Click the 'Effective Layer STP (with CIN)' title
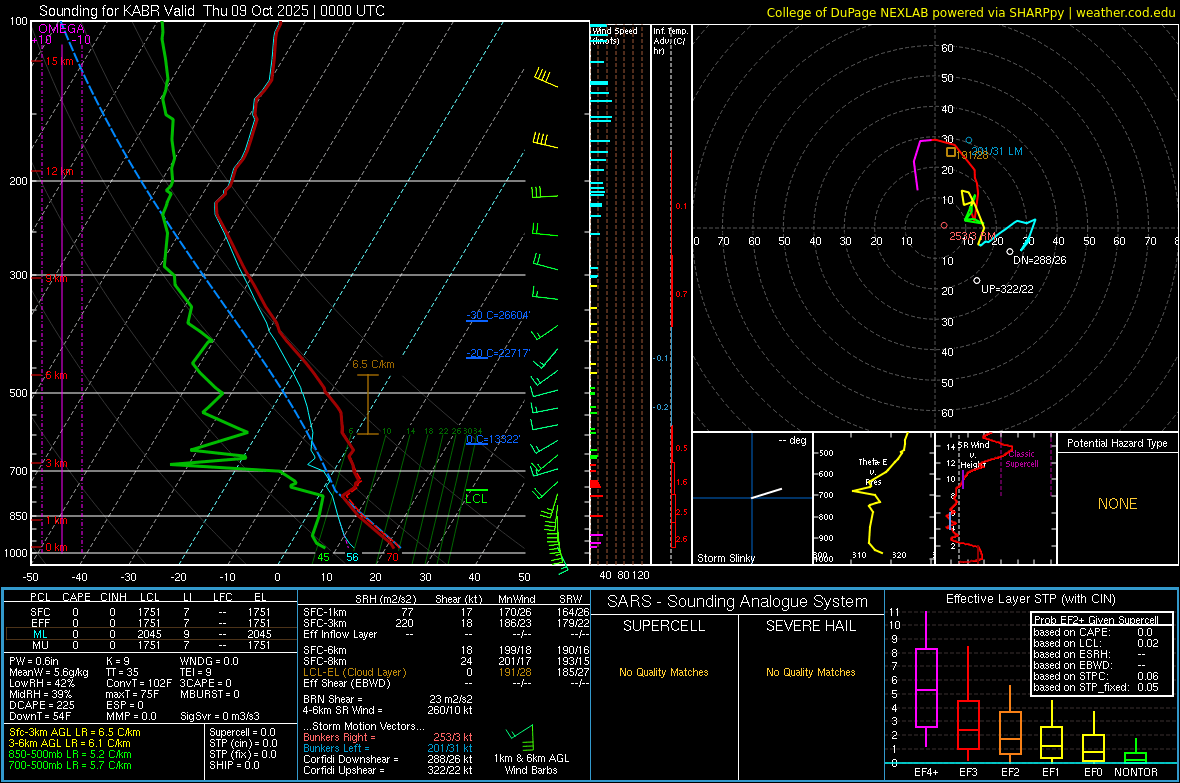The width and height of the screenshot is (1180, 783). point(1030,599)
